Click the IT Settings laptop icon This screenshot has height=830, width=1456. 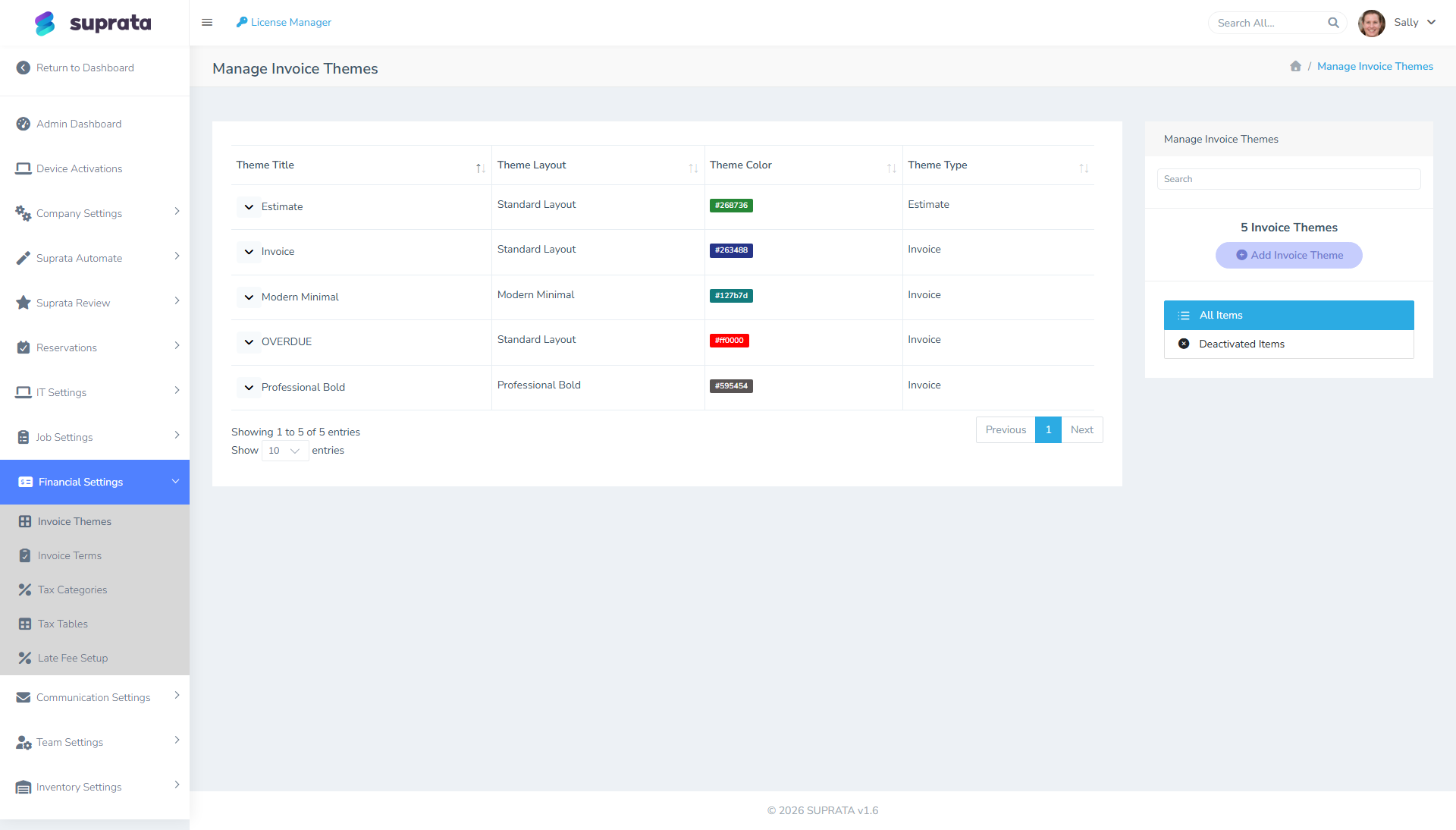coord(24,392)
